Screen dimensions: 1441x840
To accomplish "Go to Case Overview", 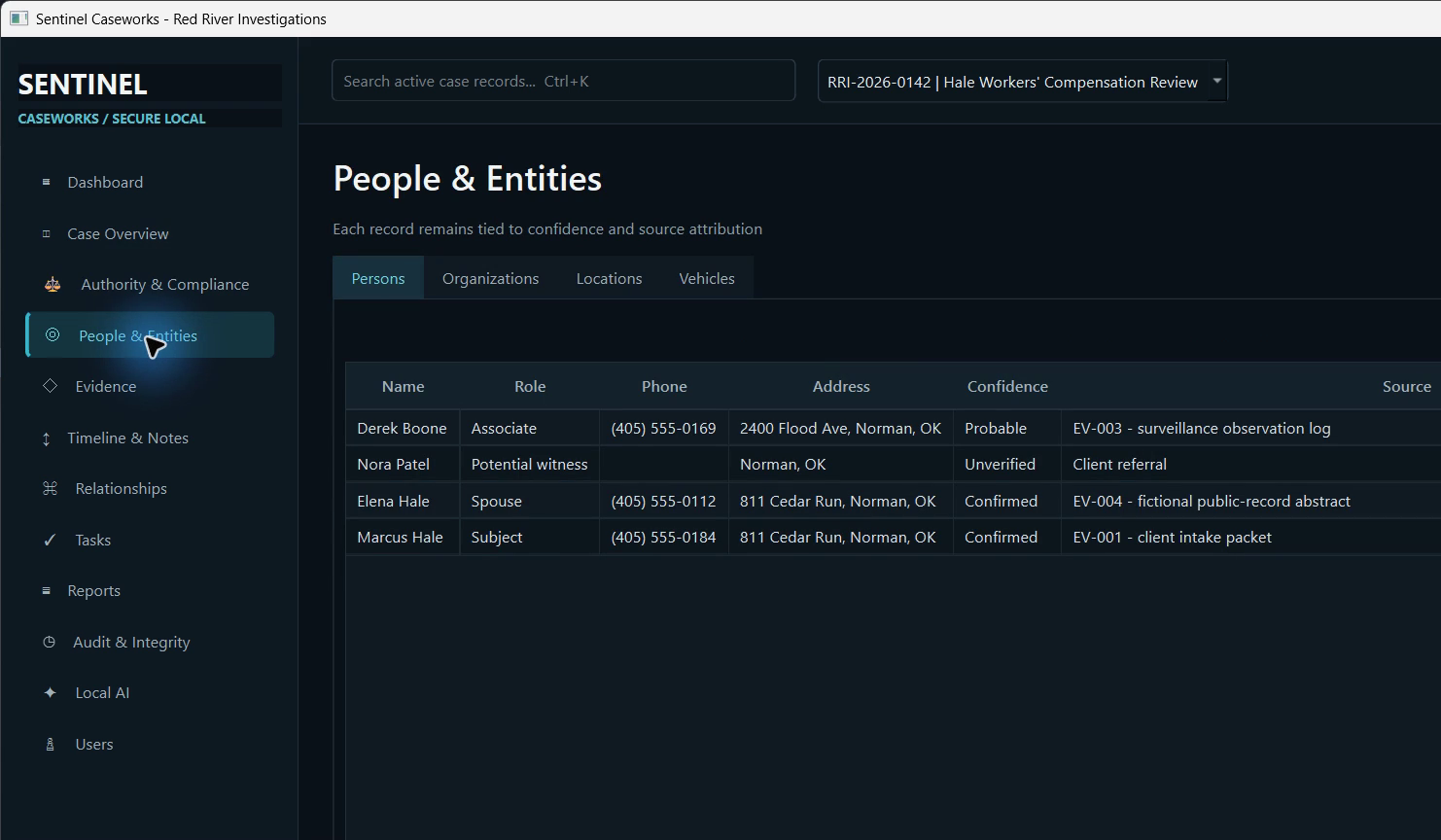I will 150,233.
